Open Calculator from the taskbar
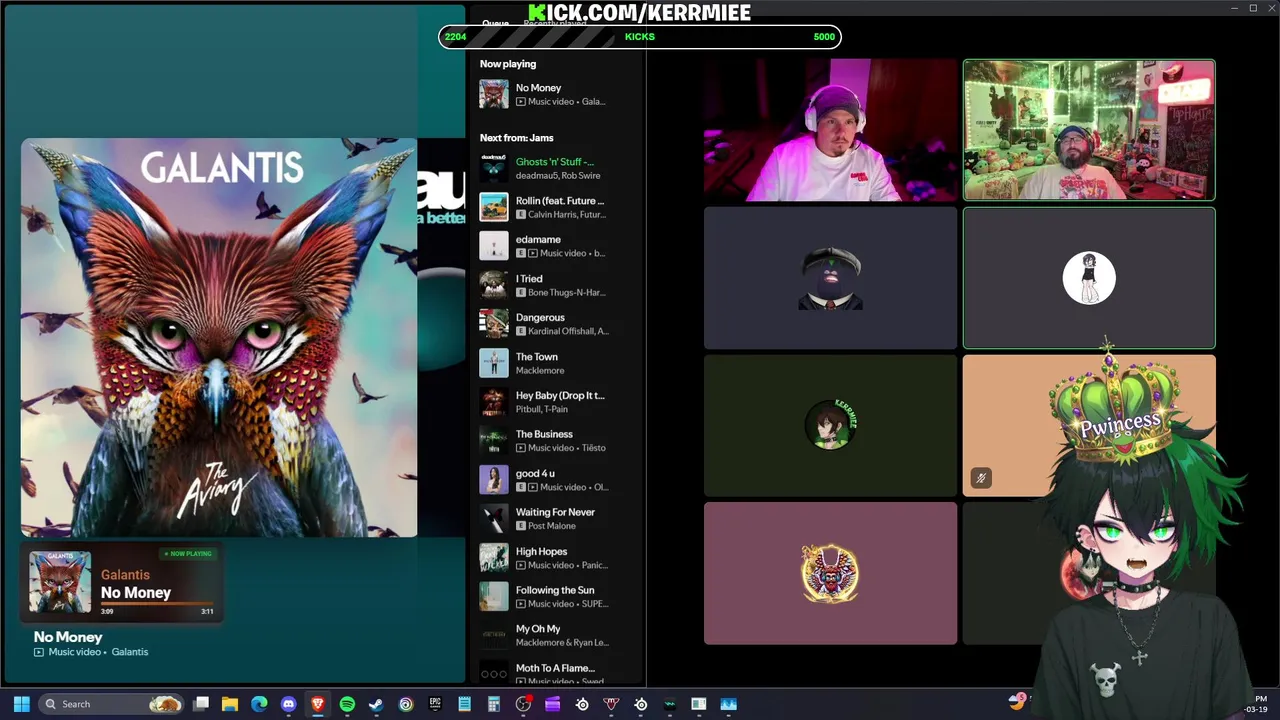This screenshot has height=720, width=1280. [493, 704]
